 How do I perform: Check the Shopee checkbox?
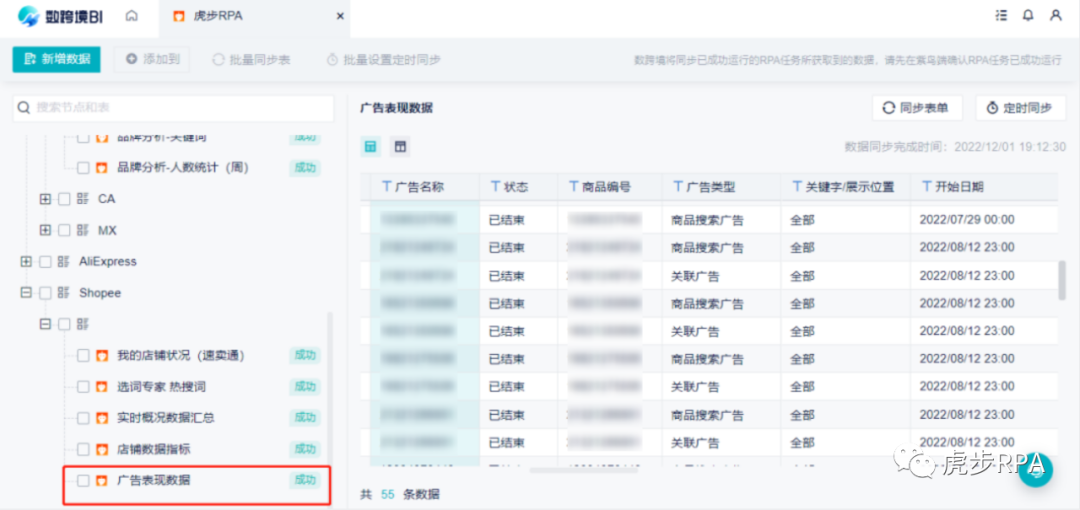(45, 293)
